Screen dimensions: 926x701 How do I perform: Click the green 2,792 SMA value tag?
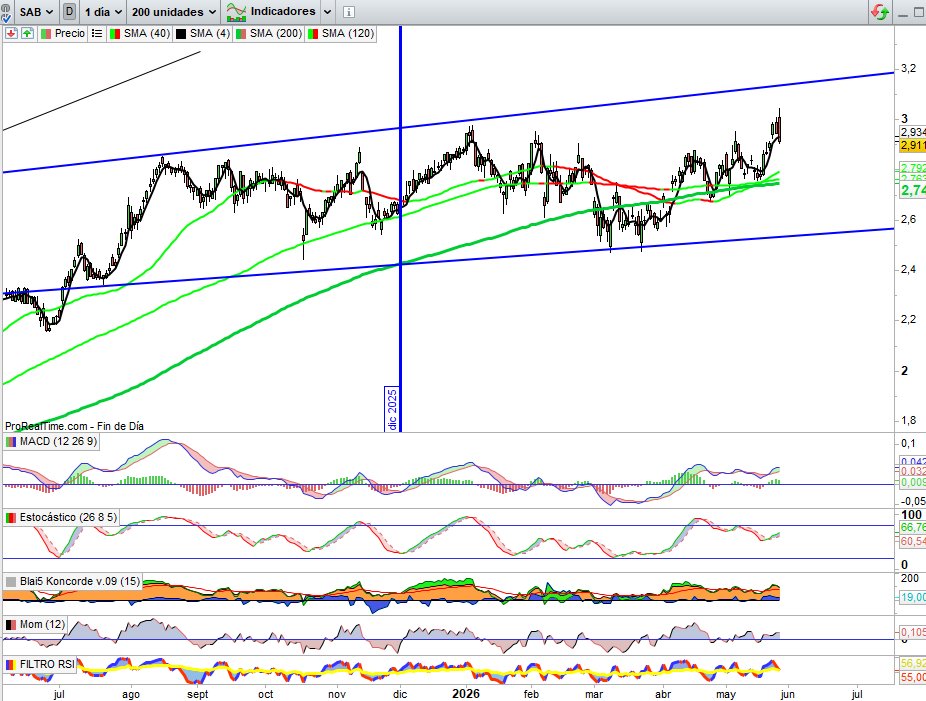(912, 168)
